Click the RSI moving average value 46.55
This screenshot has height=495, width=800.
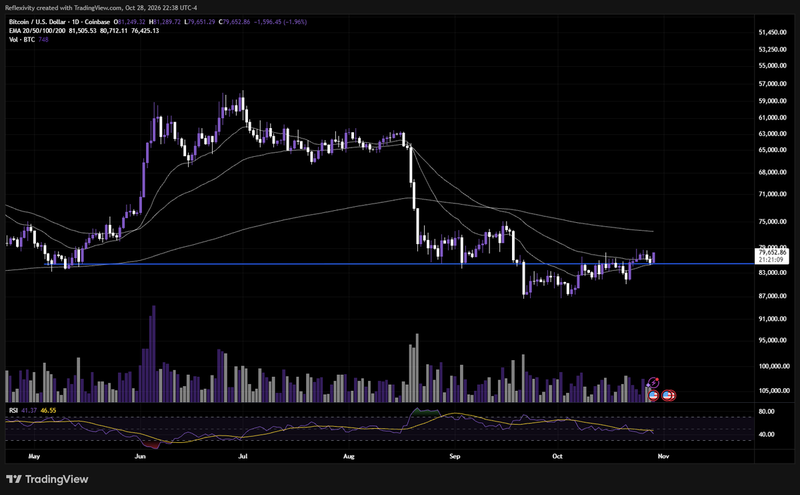[48, 410]
